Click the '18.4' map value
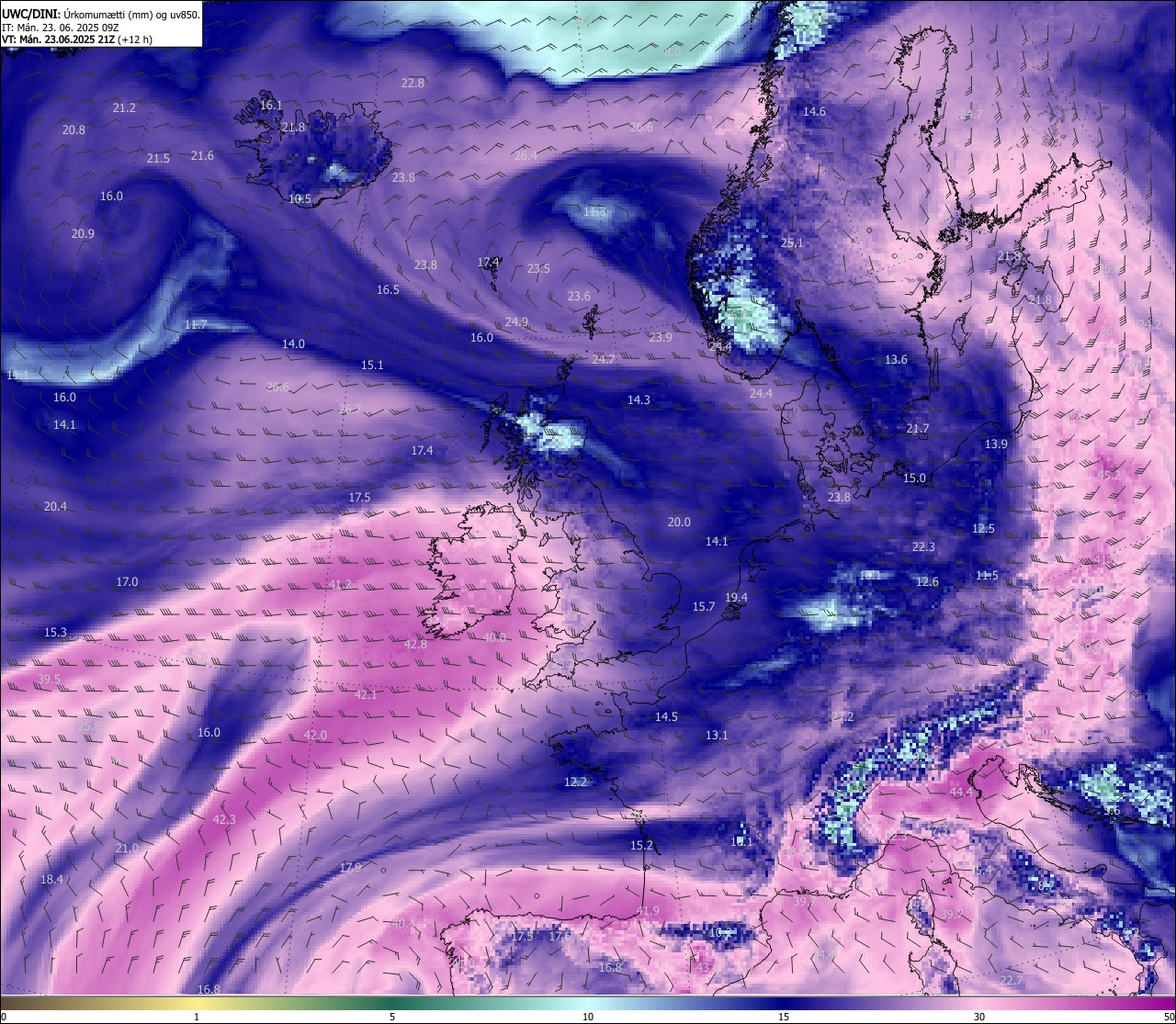1176x1024 pixels. coord(51,880)
